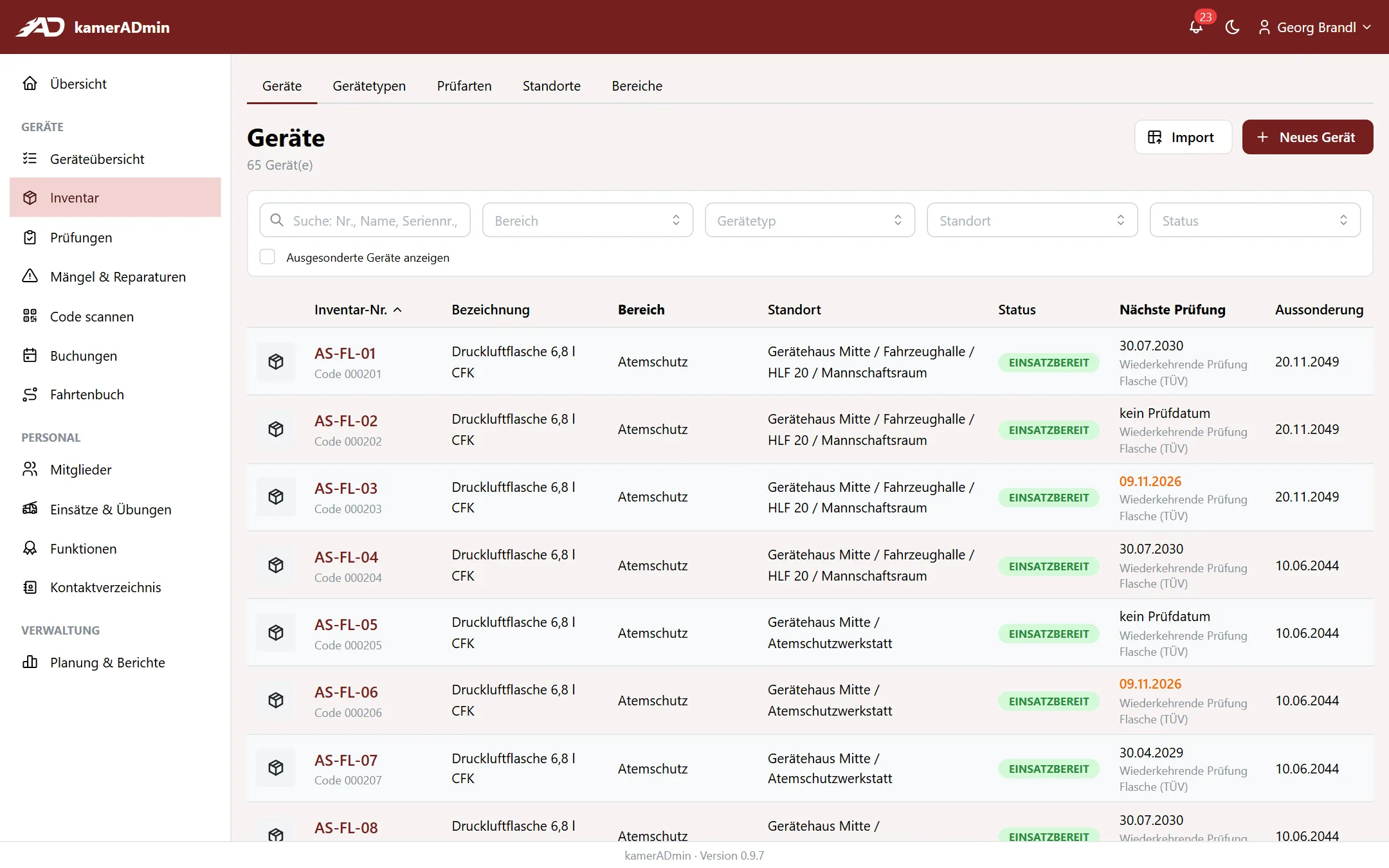The height and width of the screenshot is (868, 1389).
Task: Switch to the Standorte tab
Action: 552,86
